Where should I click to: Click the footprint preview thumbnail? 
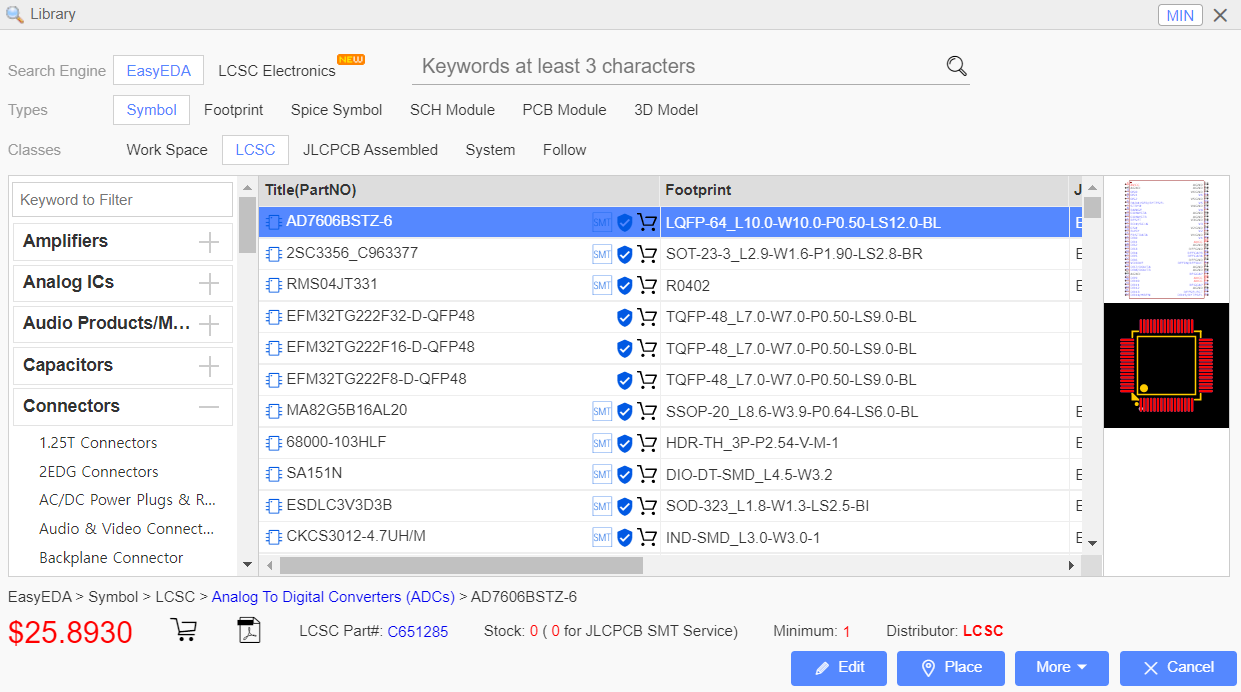pos(1166,366)
